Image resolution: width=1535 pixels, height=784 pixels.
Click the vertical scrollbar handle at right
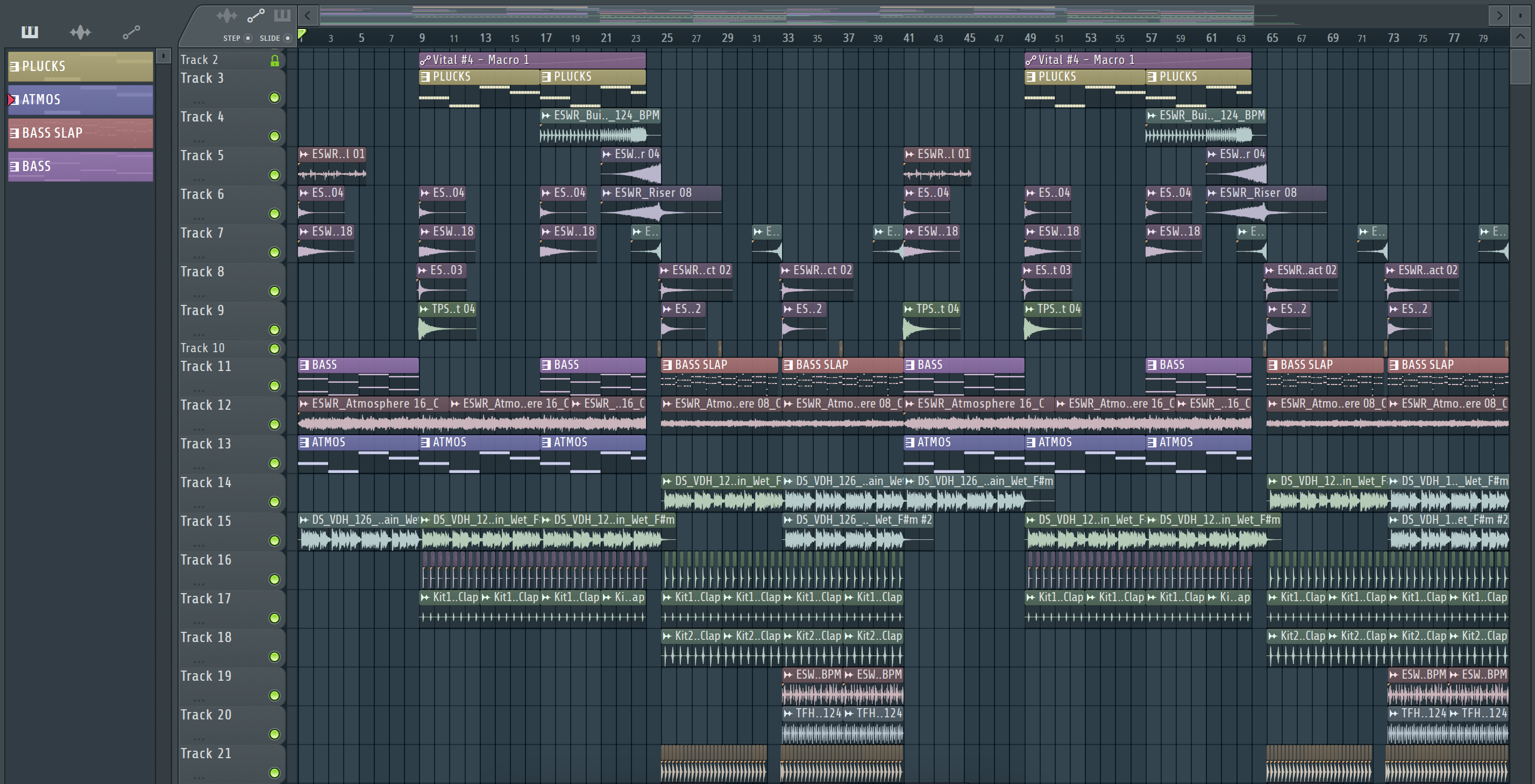click(1520, 67)
